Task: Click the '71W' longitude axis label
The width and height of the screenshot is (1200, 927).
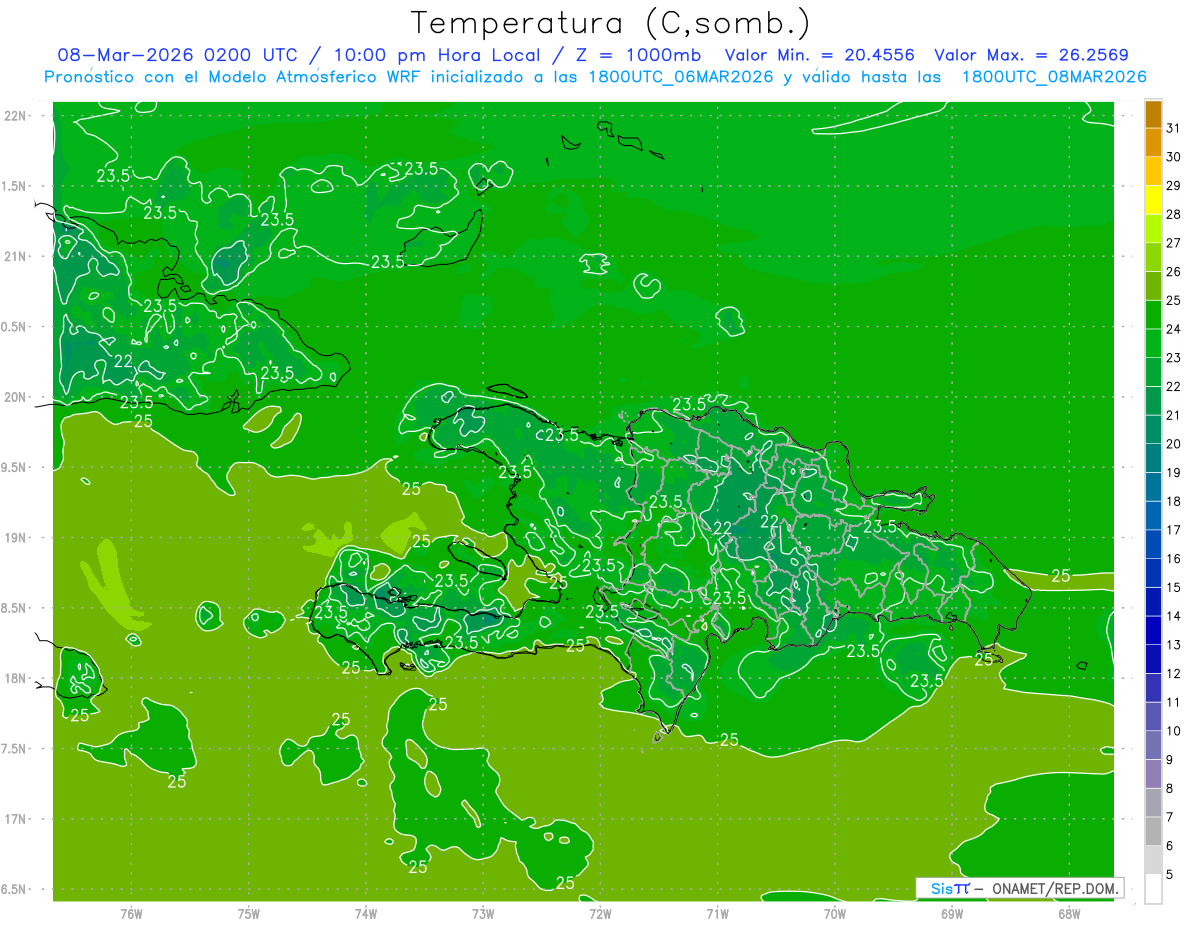Action: tap(717, 913)
